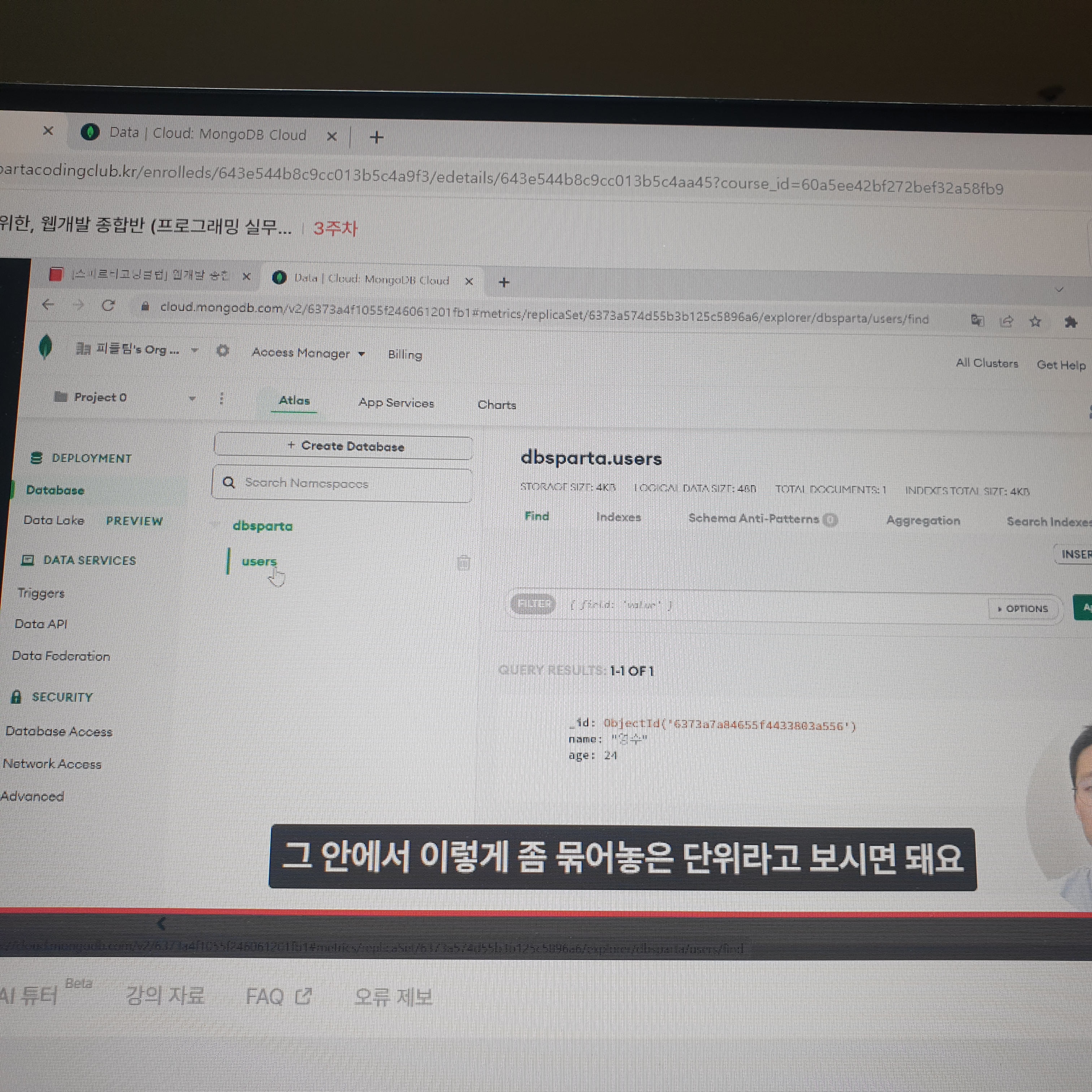Open new tab with outer browser plus icon

coord(376,137)
